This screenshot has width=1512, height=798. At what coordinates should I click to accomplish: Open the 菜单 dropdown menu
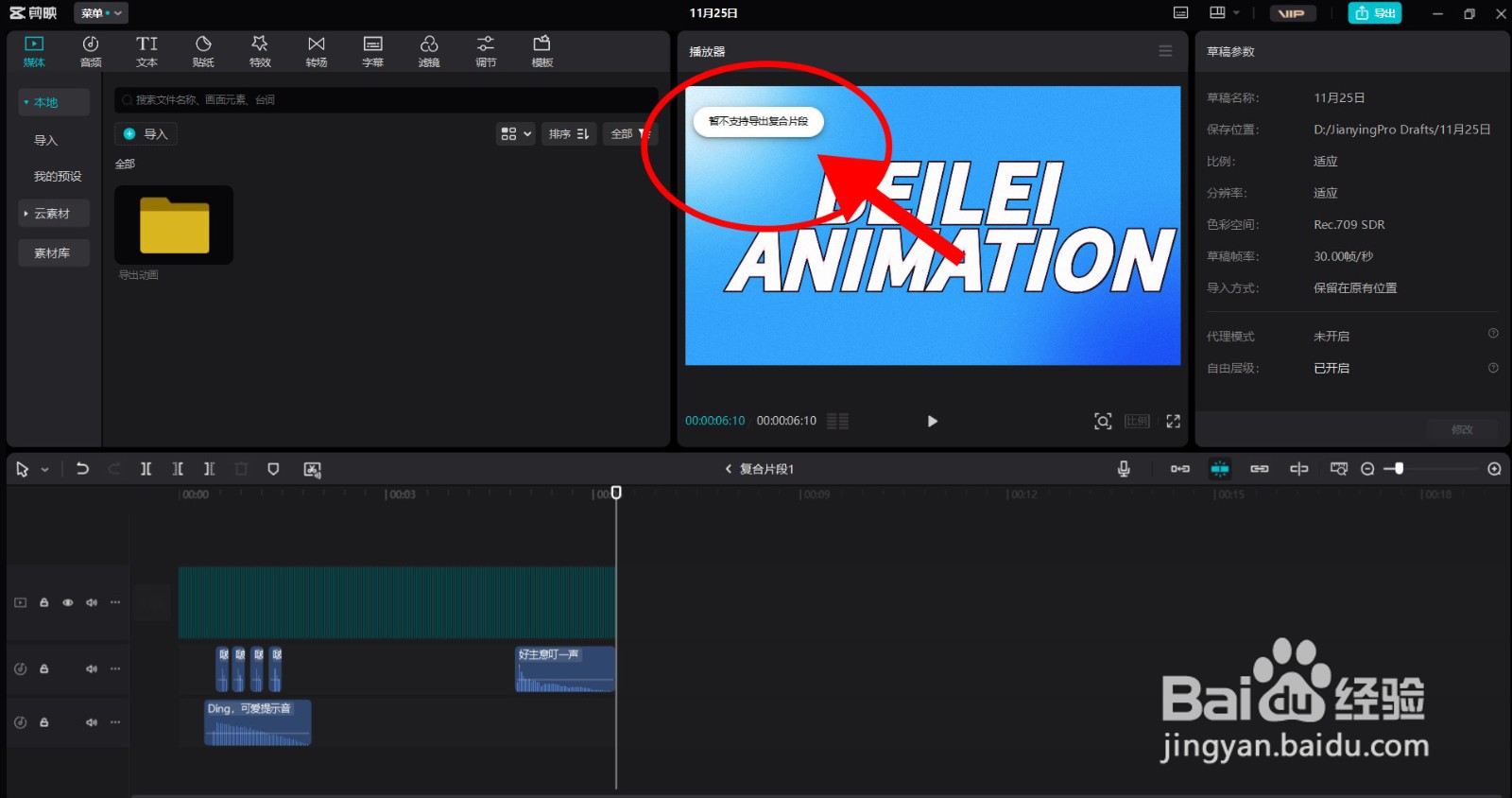pyautogui.click(x=101, y=13)
